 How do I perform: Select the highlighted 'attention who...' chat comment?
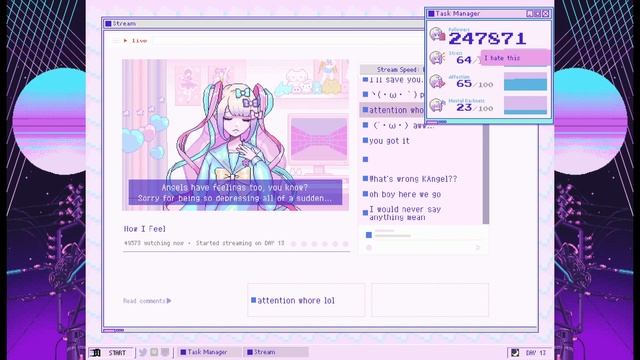[392, 110]
